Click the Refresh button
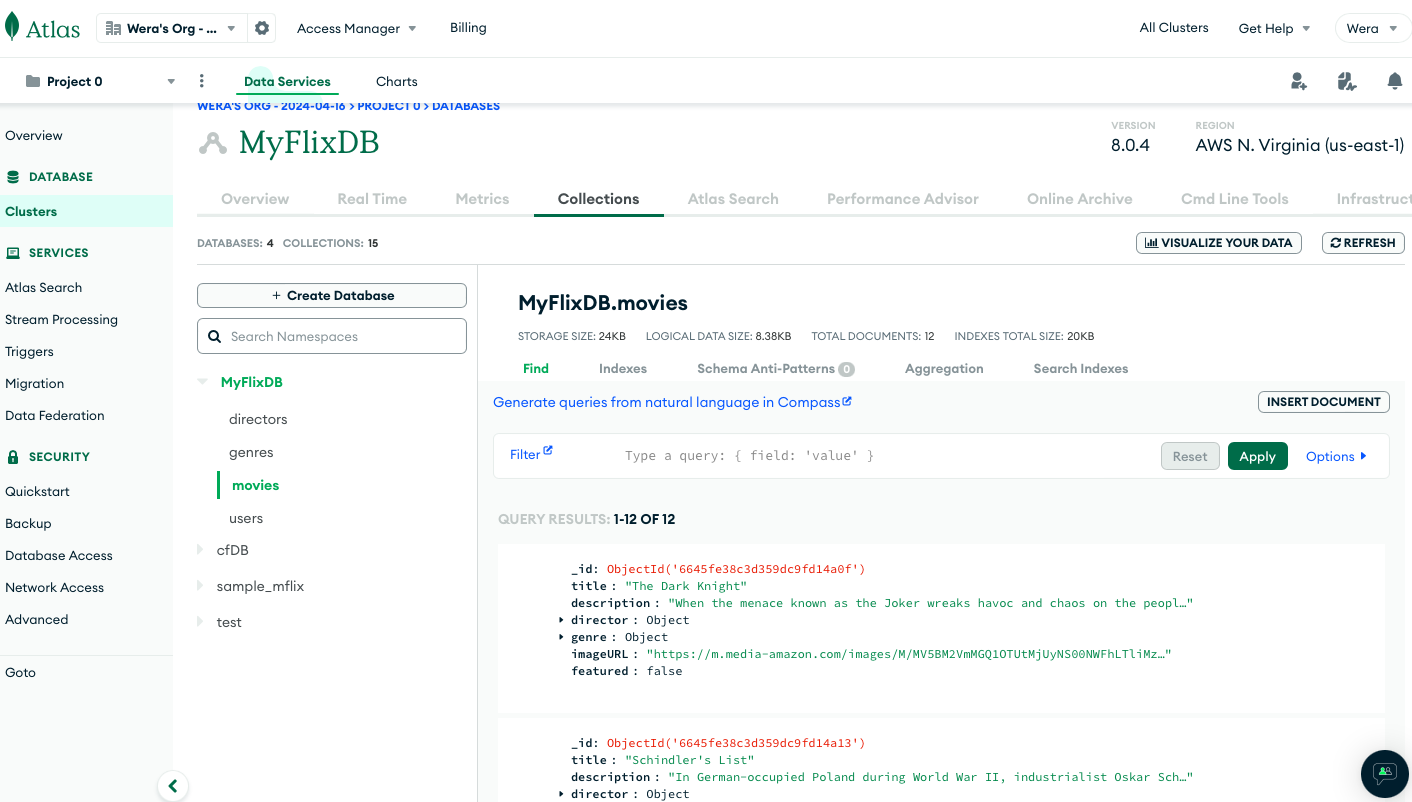 [1363, 242]
